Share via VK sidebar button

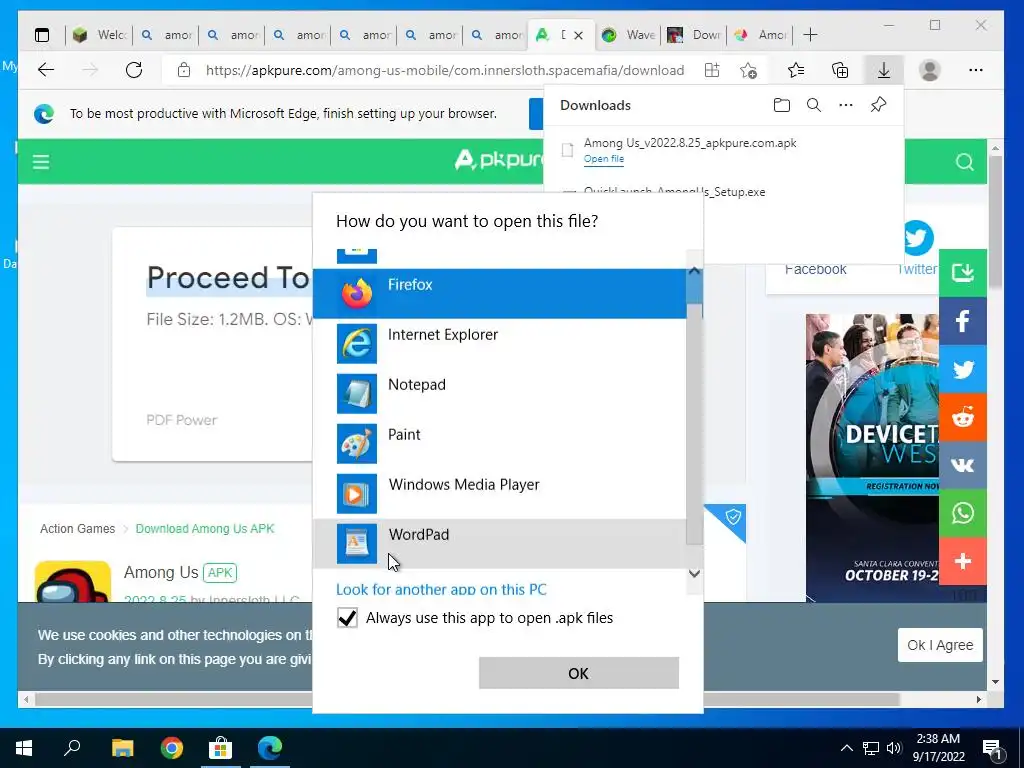pyautogui.click(x=963, y=466)
